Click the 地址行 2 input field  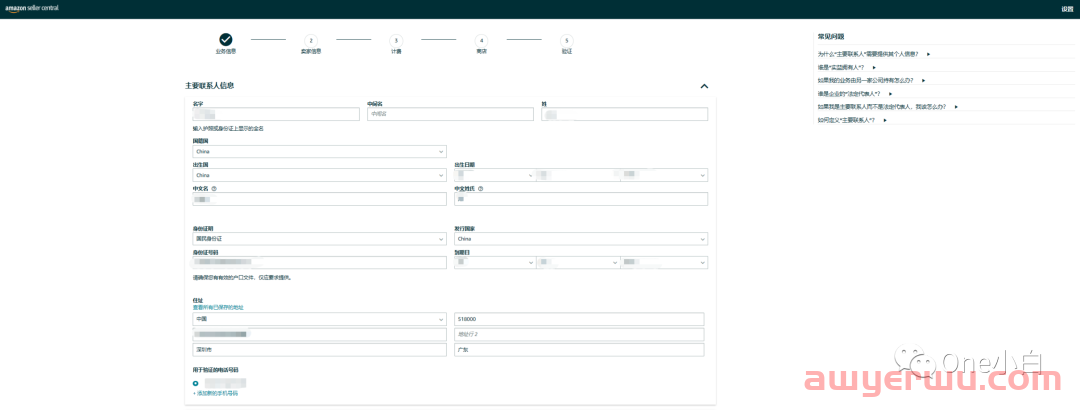click(579, 334)
